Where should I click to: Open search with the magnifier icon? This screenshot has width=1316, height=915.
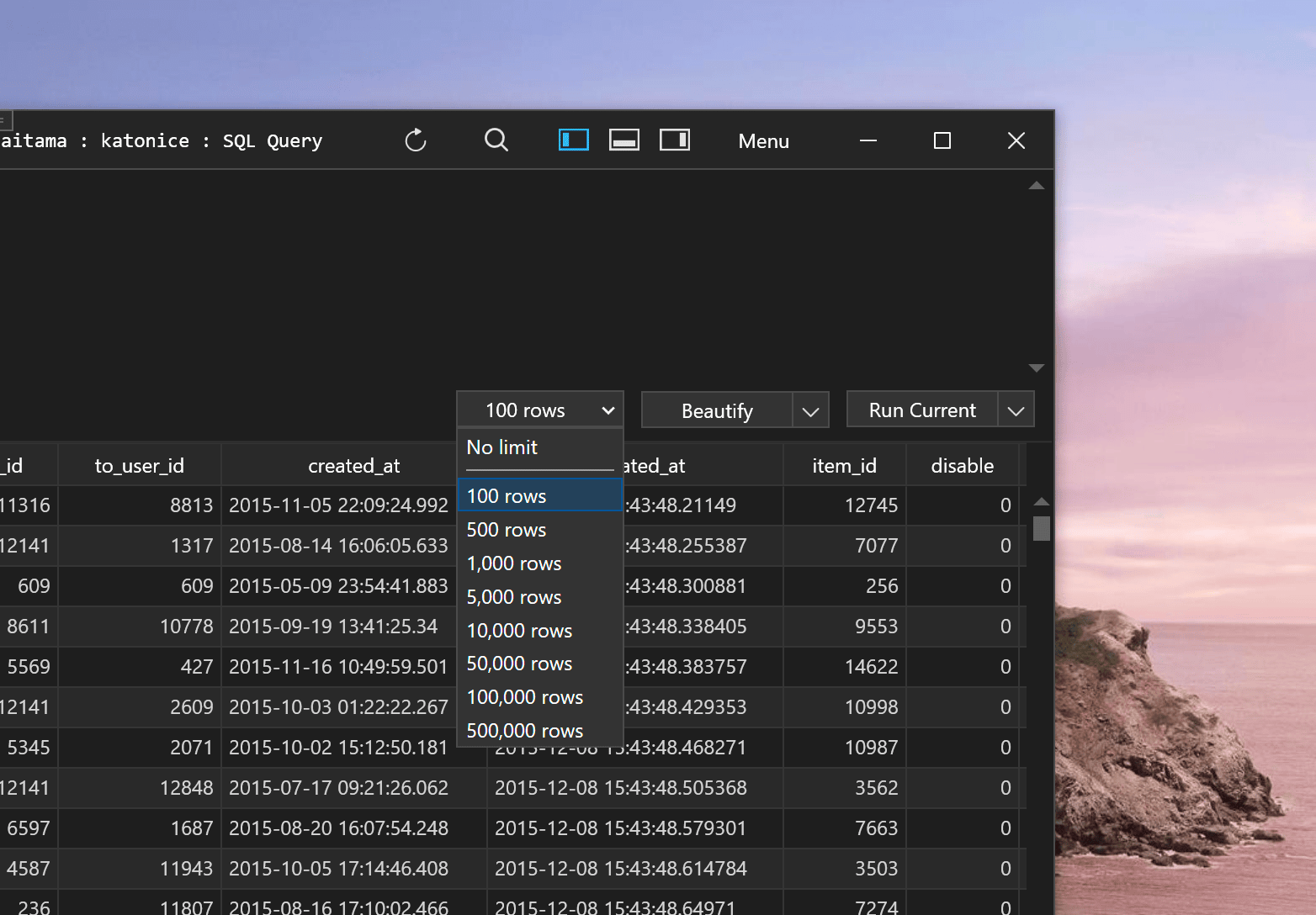(x=496, y=140)
